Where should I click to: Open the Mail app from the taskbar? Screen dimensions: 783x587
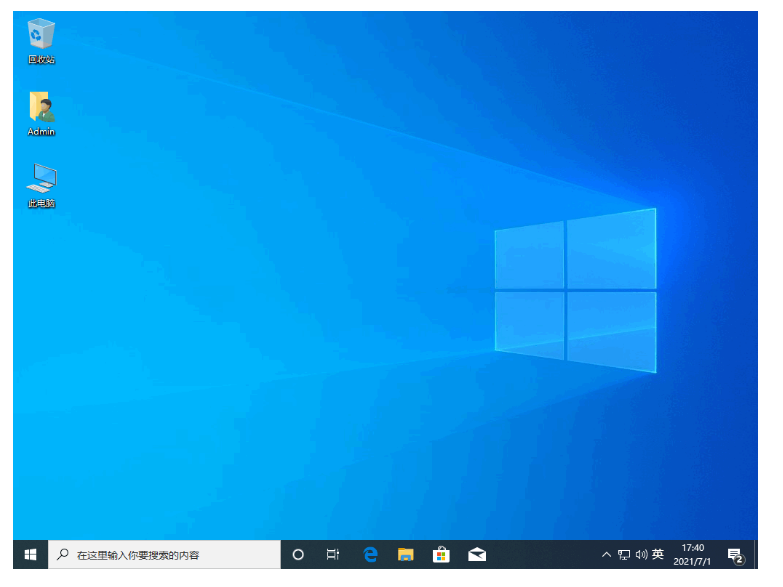(x=477, y=554)
